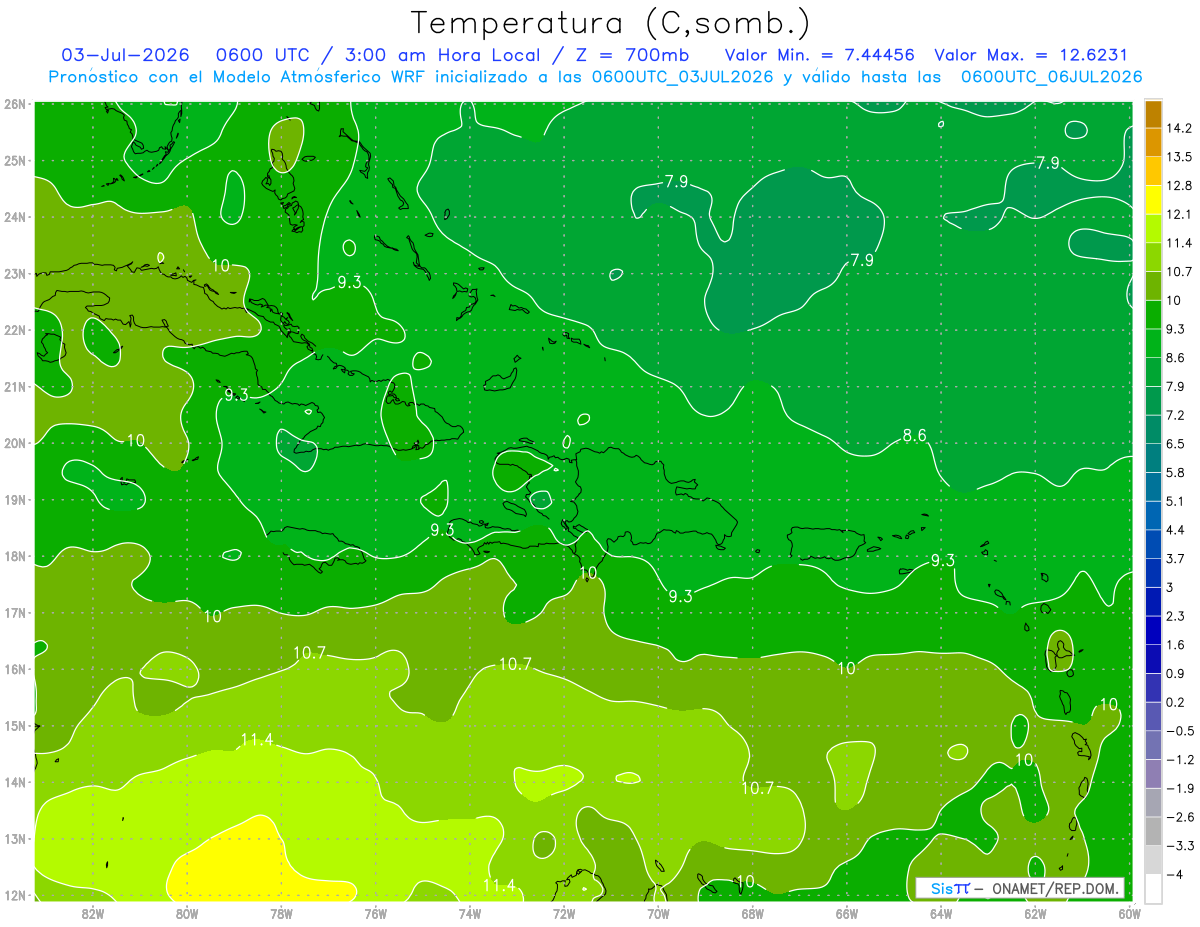The image size is (1200, 927).
Task: Click latitude axis label "20N"
Action: tap(15, 443)
